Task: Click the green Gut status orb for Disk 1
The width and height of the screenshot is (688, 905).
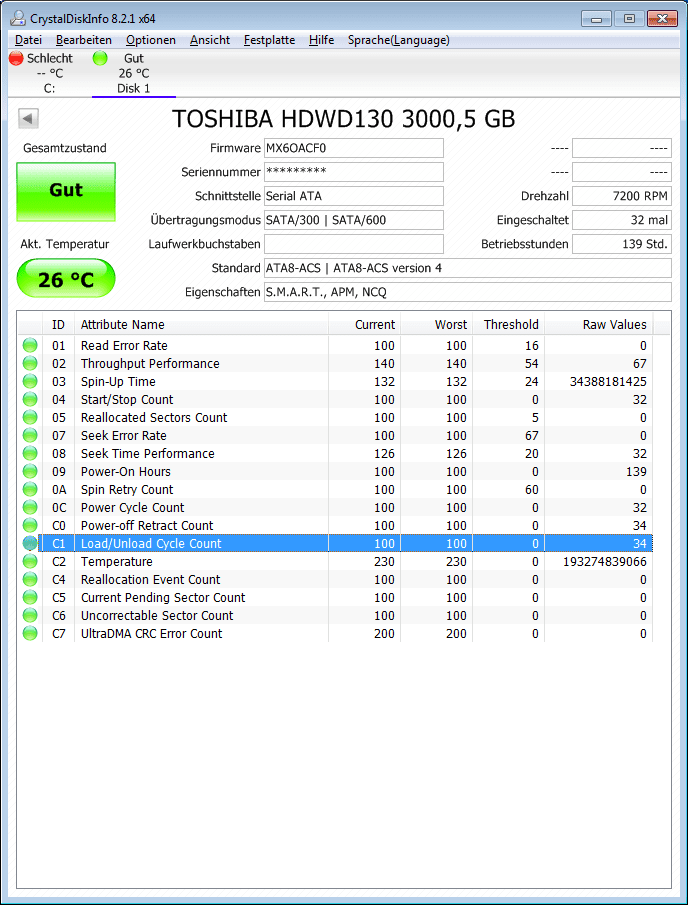Action: (x=100, y=58)
